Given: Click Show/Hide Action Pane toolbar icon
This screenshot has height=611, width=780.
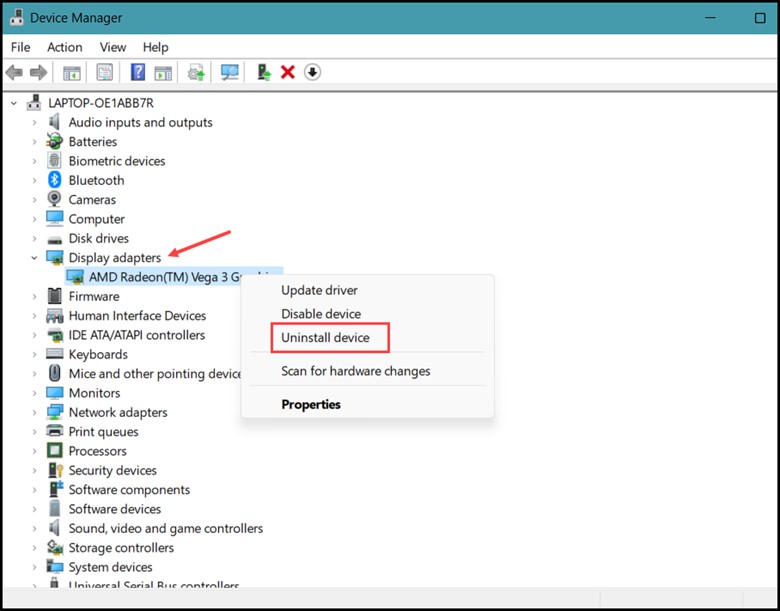Looking at the screenshot, I should pyautogui.click(x=163, y=73).
